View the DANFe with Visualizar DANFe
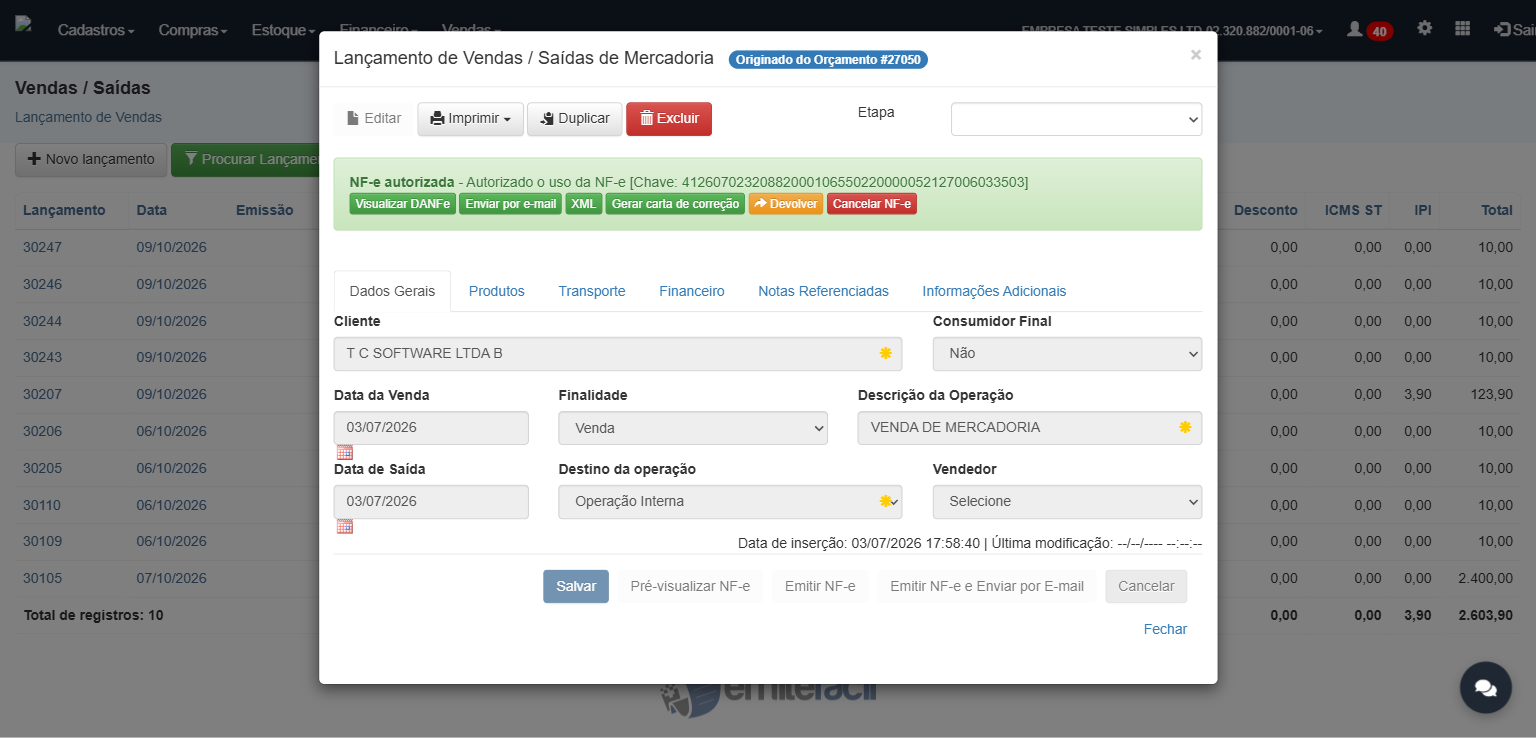Viewport: 1536px width, 738px height. 403,204
